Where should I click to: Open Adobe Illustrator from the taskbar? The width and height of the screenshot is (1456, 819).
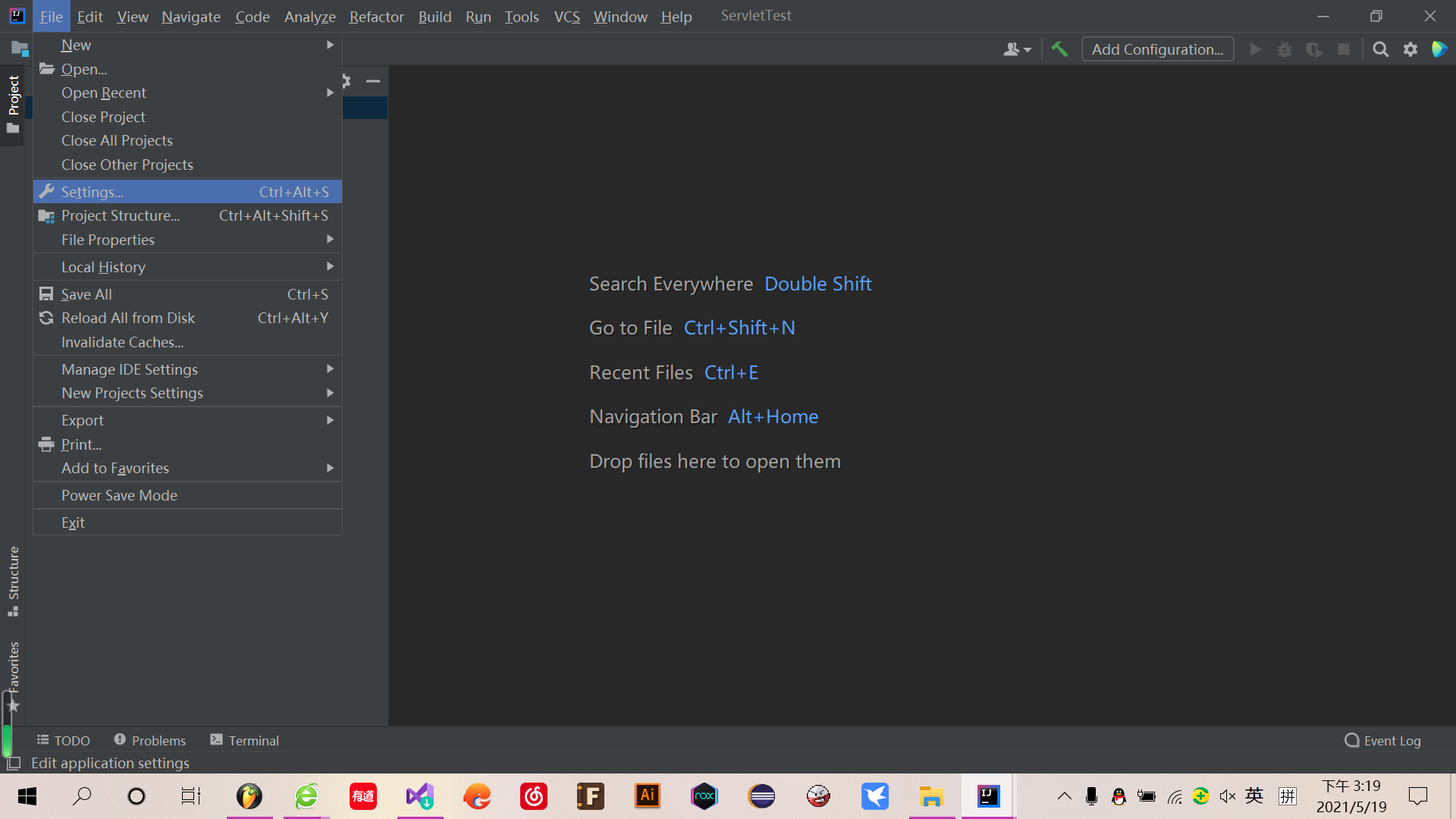click(647, 796)
